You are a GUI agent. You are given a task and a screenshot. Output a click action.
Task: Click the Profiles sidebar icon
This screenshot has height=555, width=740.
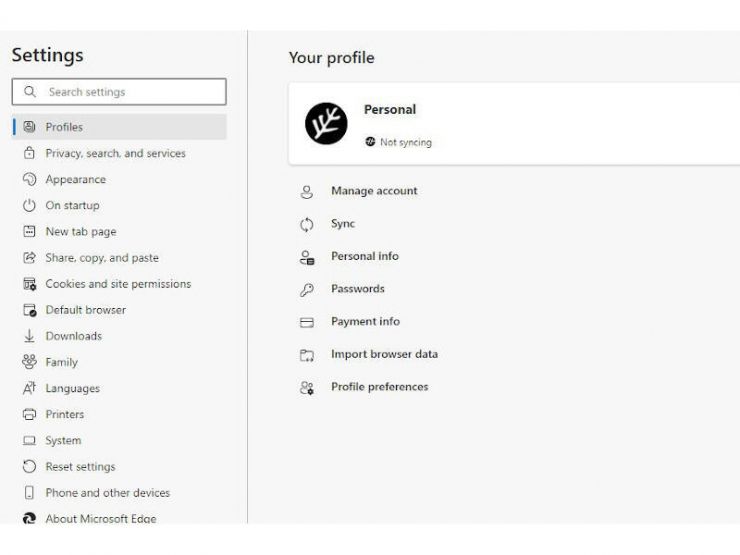point(29,127)
